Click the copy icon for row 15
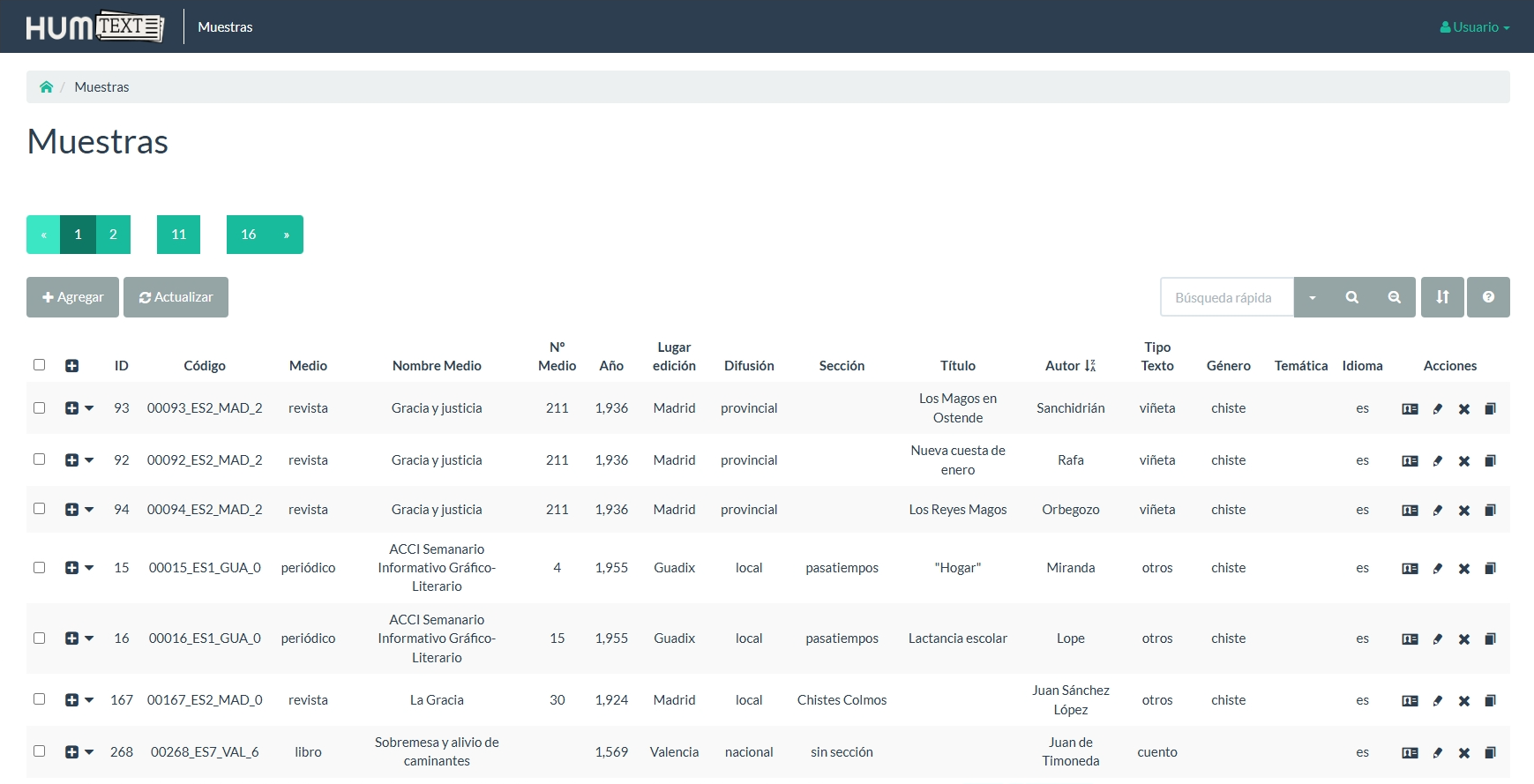Image resolution: width=1534 pixels, height=784 pixels. tap(1490, 569)
